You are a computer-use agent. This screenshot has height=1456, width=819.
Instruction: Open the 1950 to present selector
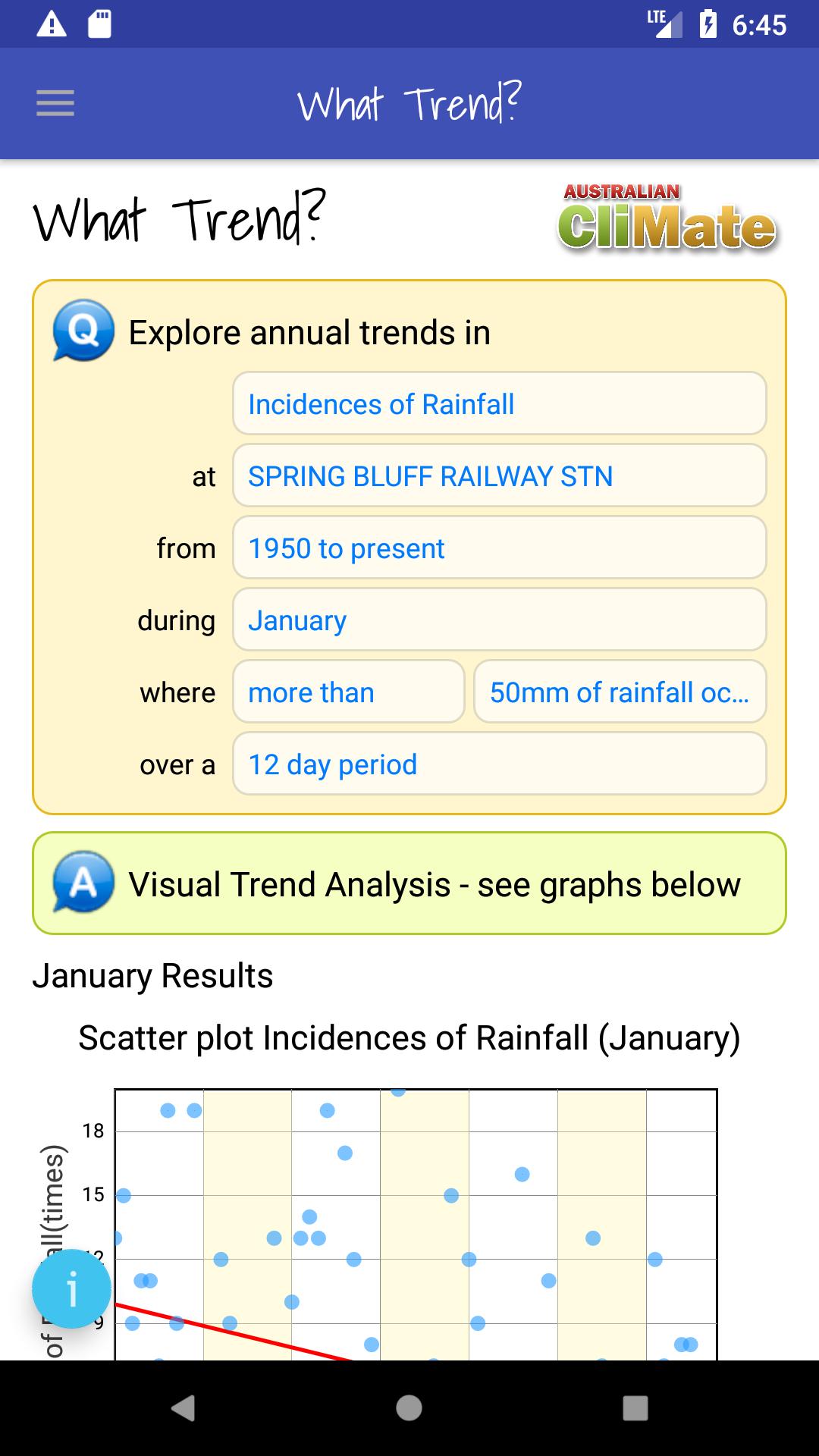pyautogui.click(x=499, y=548)
